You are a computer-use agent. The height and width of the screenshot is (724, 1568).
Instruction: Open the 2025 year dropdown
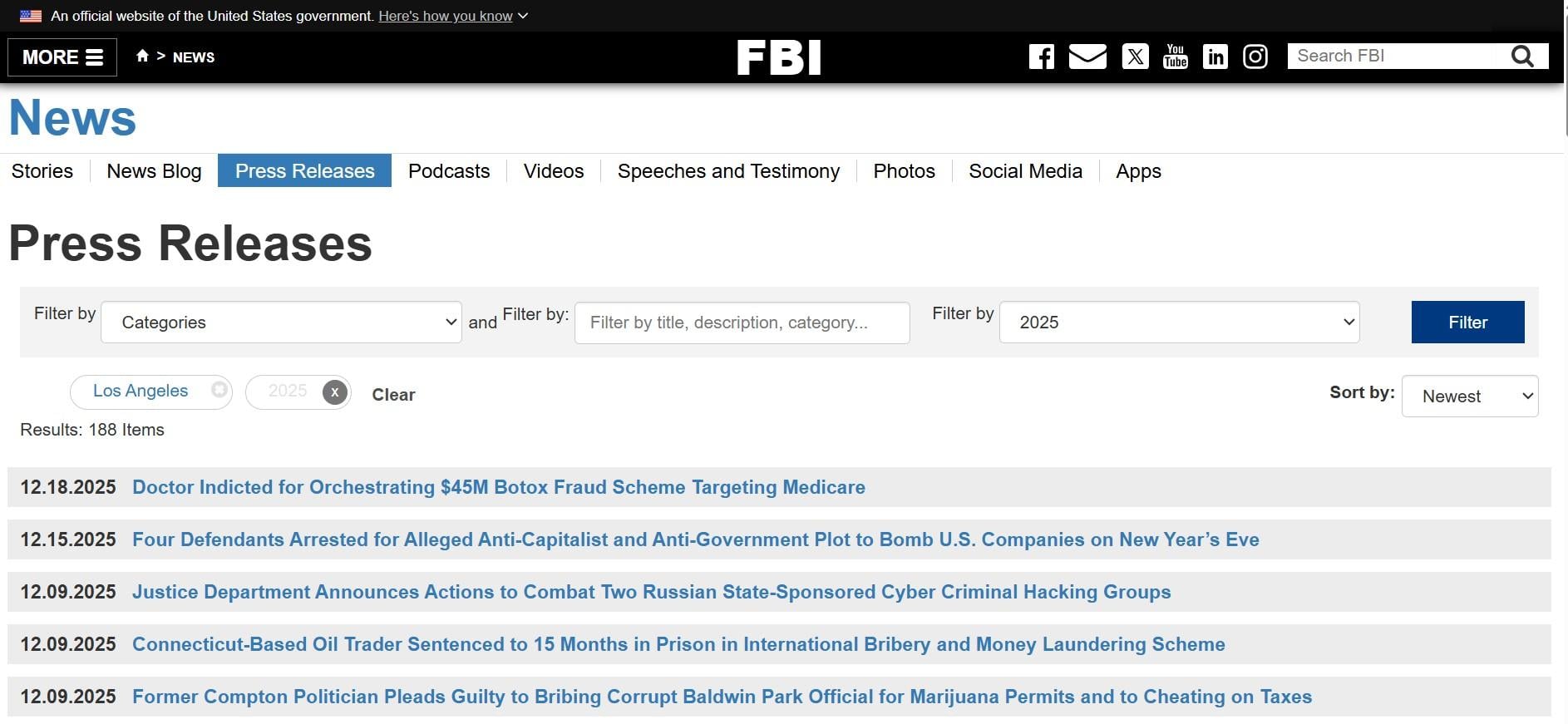1179,323
